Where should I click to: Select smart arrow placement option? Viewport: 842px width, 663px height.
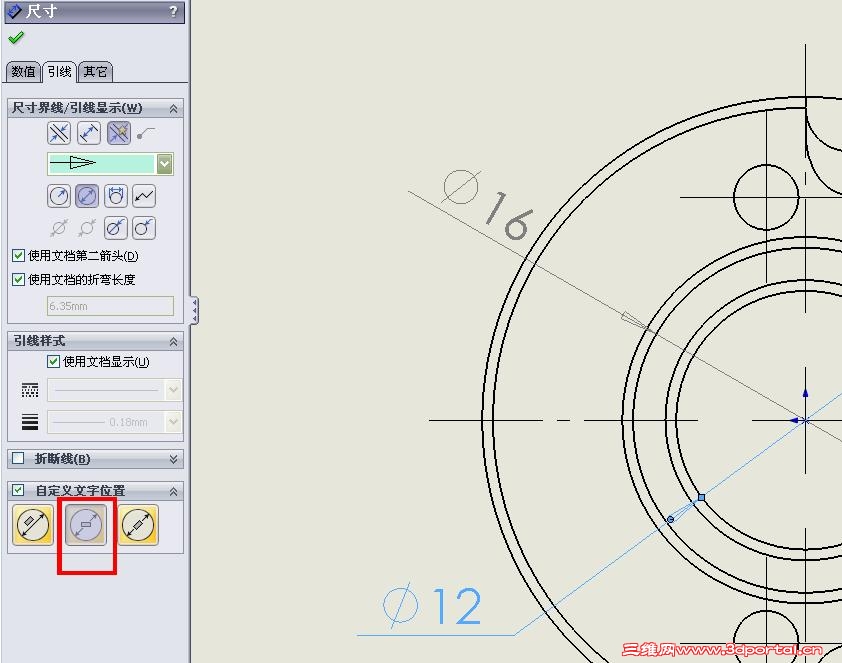pos(119,133)
